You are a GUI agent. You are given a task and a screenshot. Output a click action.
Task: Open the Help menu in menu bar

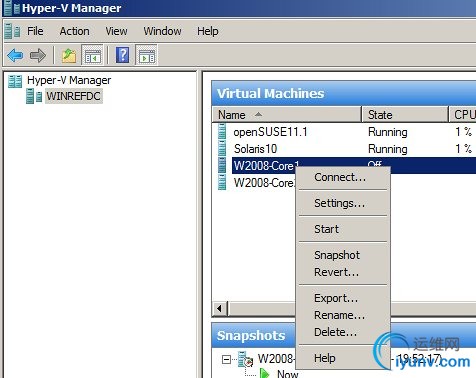click(208, 31)
